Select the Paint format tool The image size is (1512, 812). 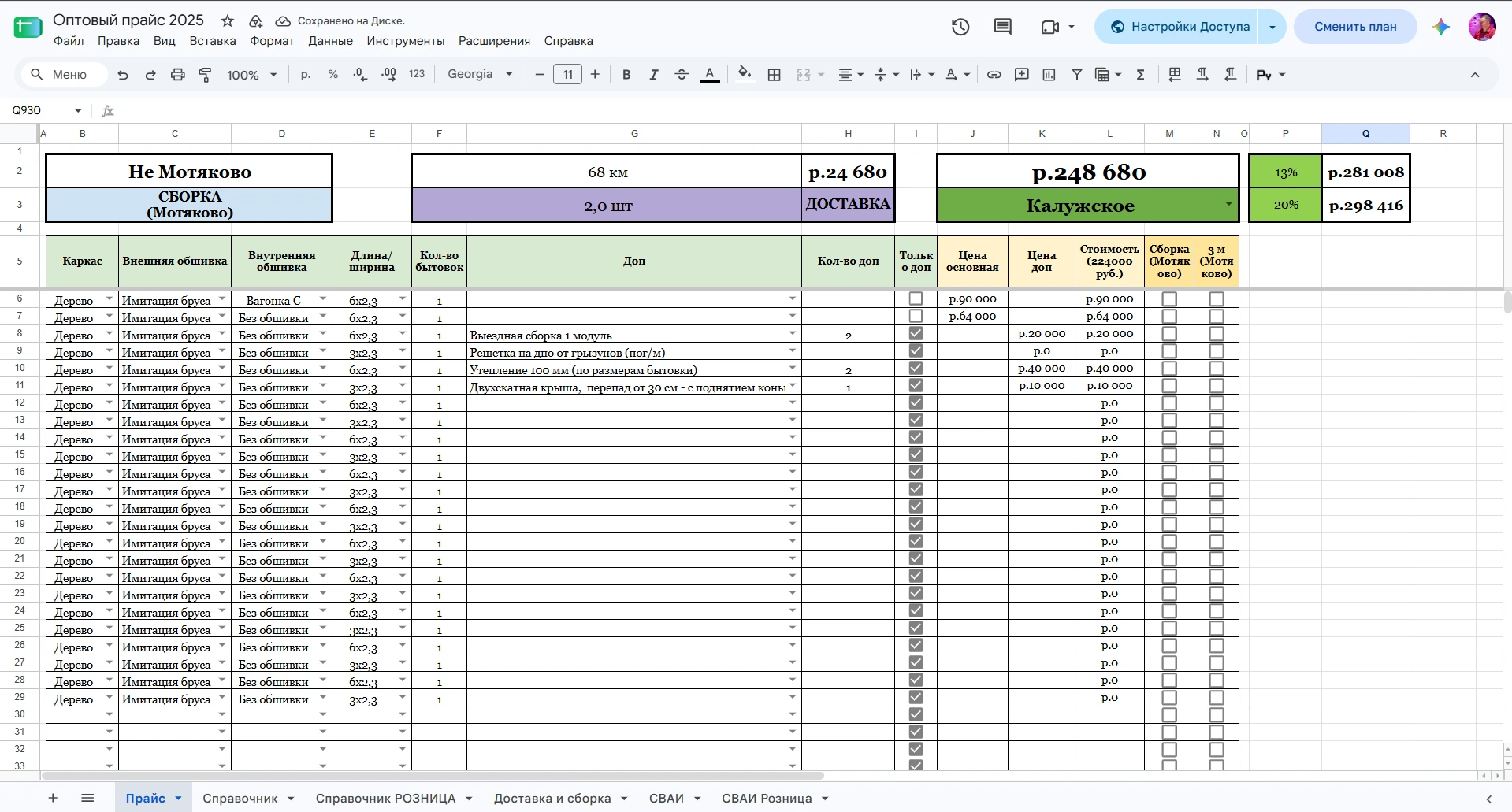point(205,75)
